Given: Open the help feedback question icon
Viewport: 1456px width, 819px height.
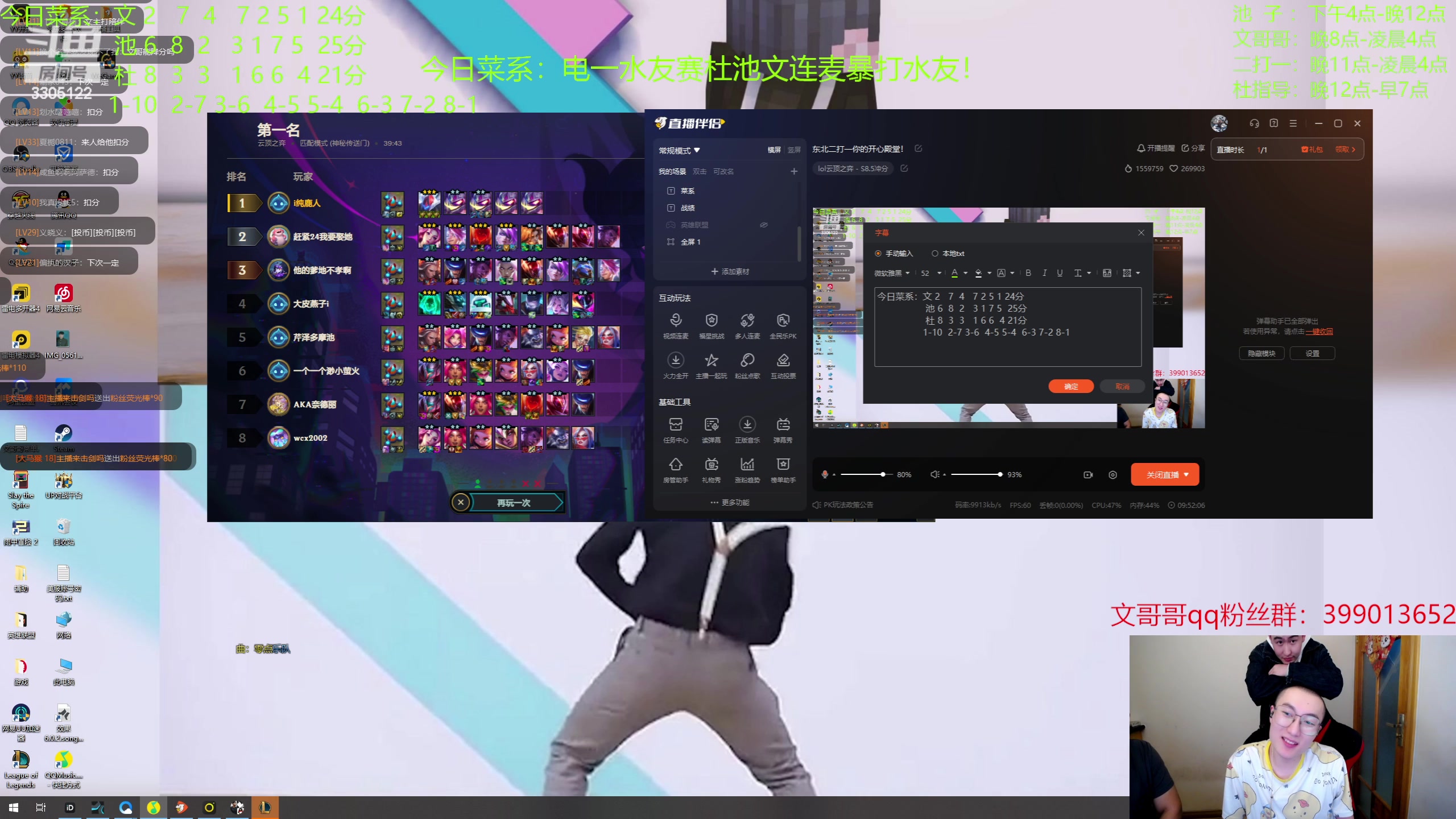Looking at the screenshot, I should click(1274, 123).
